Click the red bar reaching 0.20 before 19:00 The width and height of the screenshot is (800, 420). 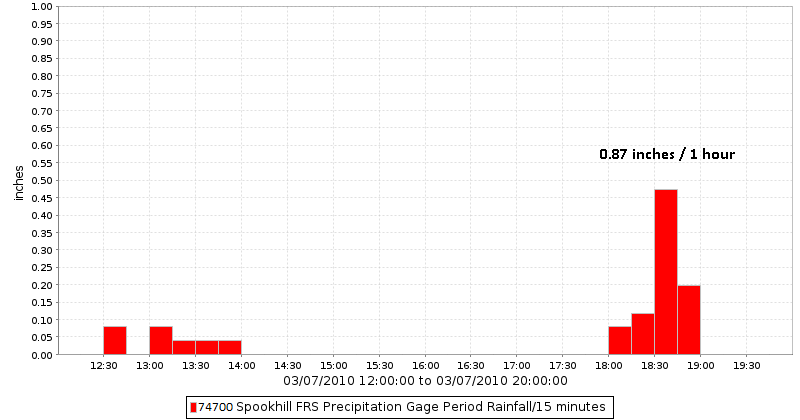tap(689, 320)
